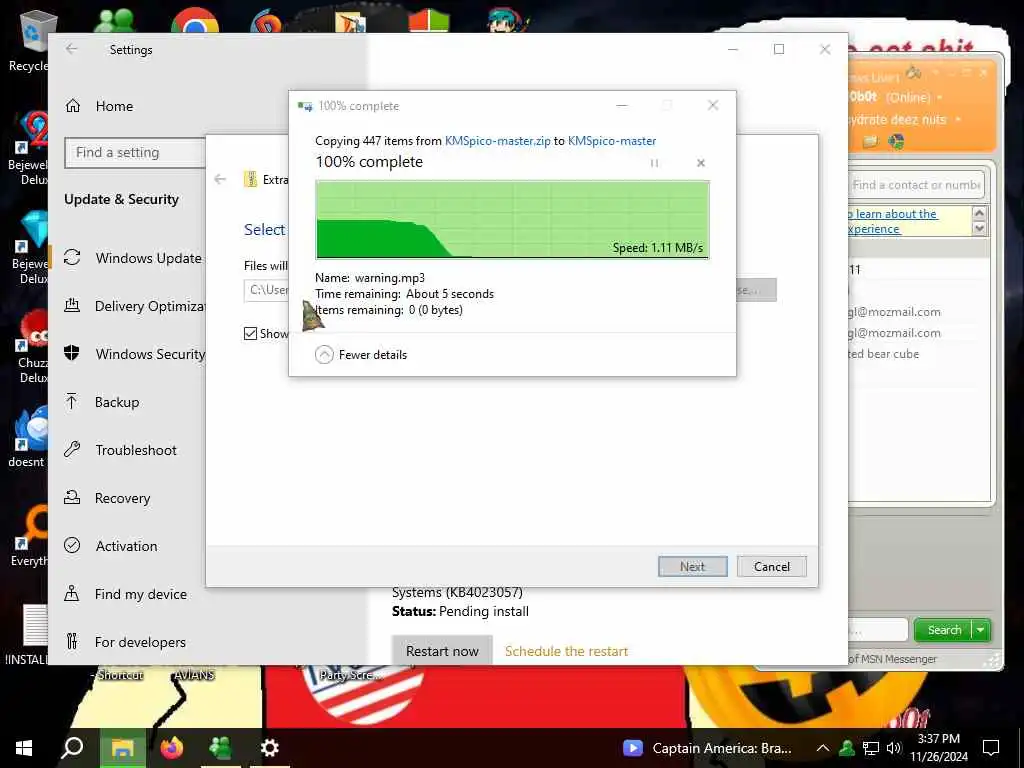This screenshot has width=1024, height=768.
Task: Select Delivery Optimization in the Settings sidebar
Action: pos(134,306)
